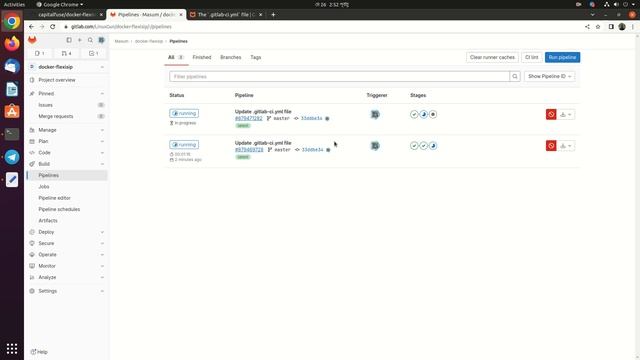Collapse the Build sidebar section
The height and width of the screenshot is (360, 640).
point(67,164)
